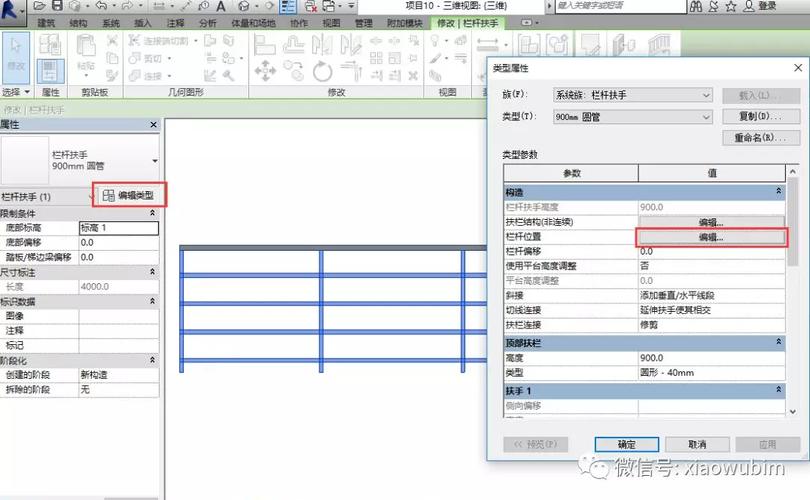Click the 编辑类型 button in Properties panel
The width and height of the screenshot is (810, 500).
(x=129, y=196)
